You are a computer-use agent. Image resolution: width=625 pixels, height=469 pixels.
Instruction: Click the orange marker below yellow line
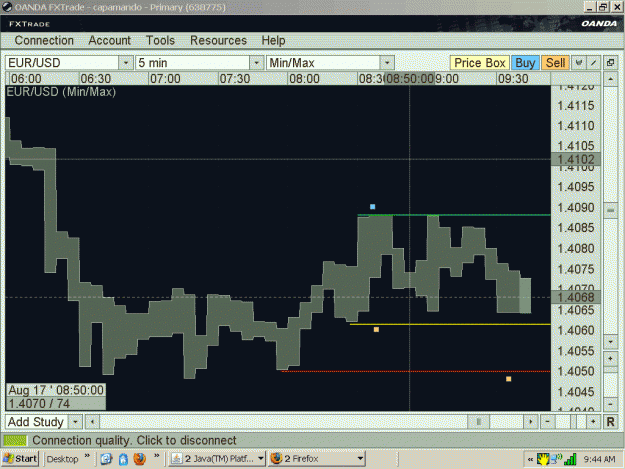tap(376, 329)
